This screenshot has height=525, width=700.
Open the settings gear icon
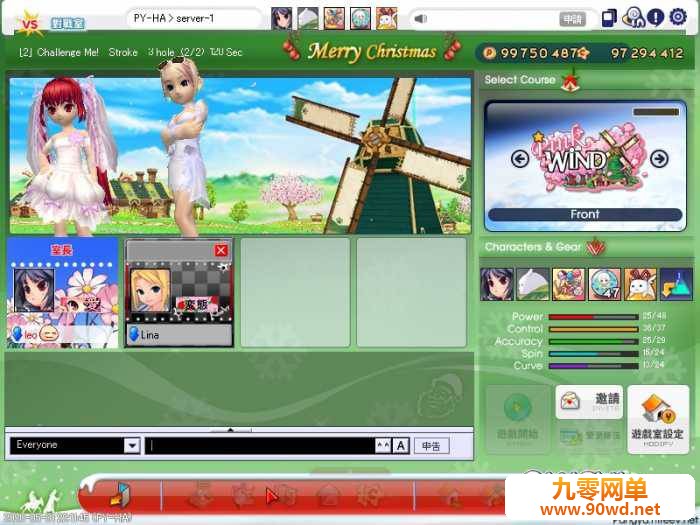pyautogui.click(x=678, y=18)
